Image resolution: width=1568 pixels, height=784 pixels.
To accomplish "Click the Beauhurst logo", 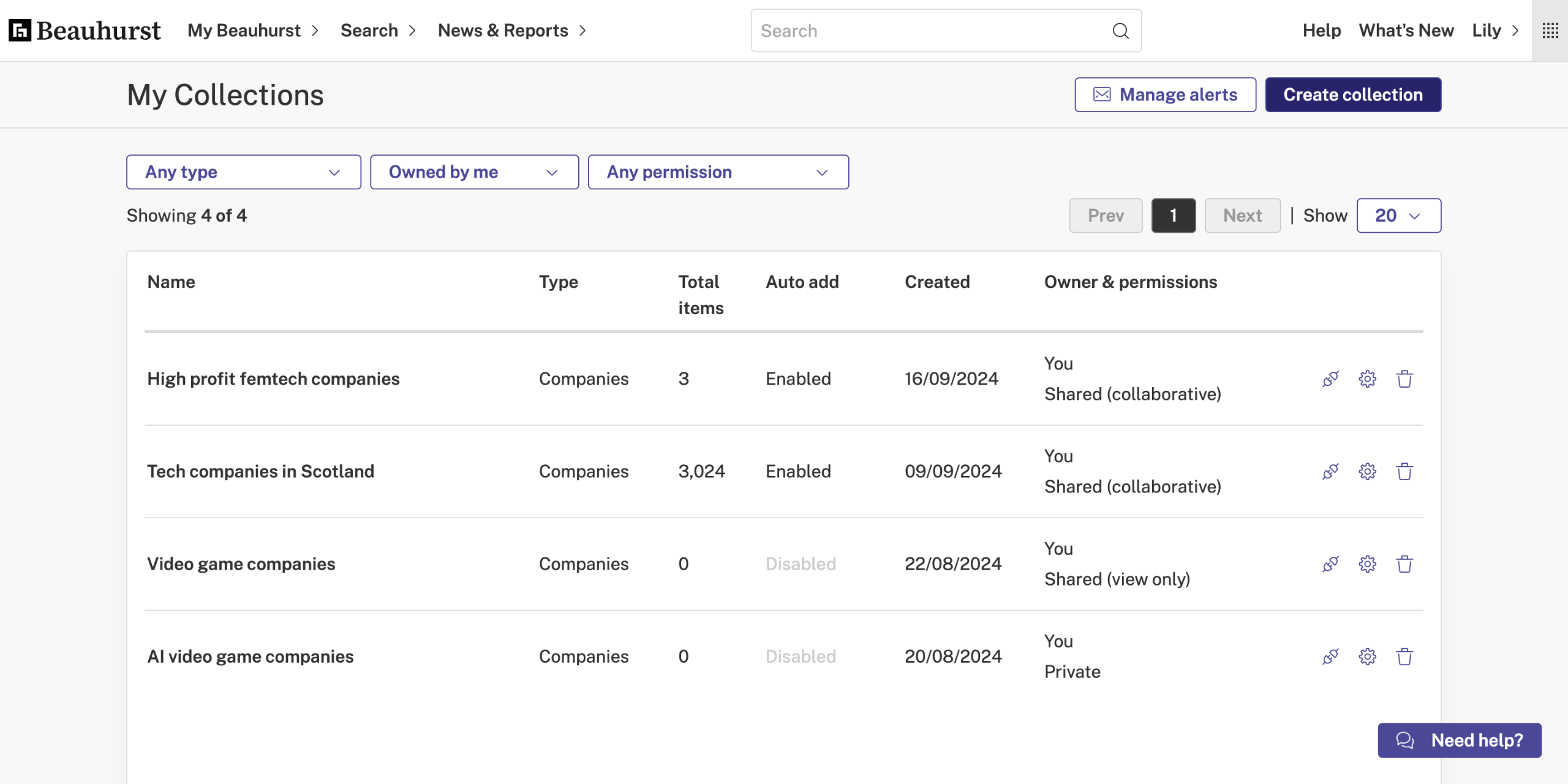I will click(x=85, y=31).
